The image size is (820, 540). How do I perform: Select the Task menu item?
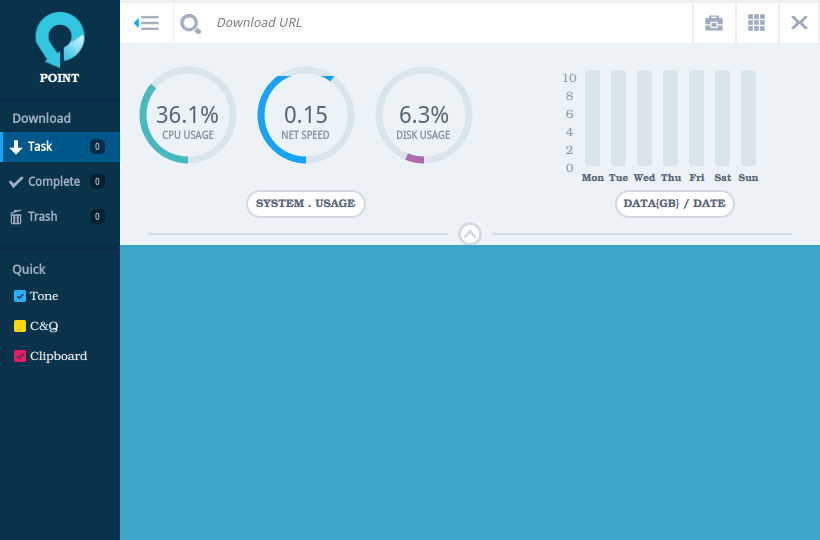click(x=60, y=147)
